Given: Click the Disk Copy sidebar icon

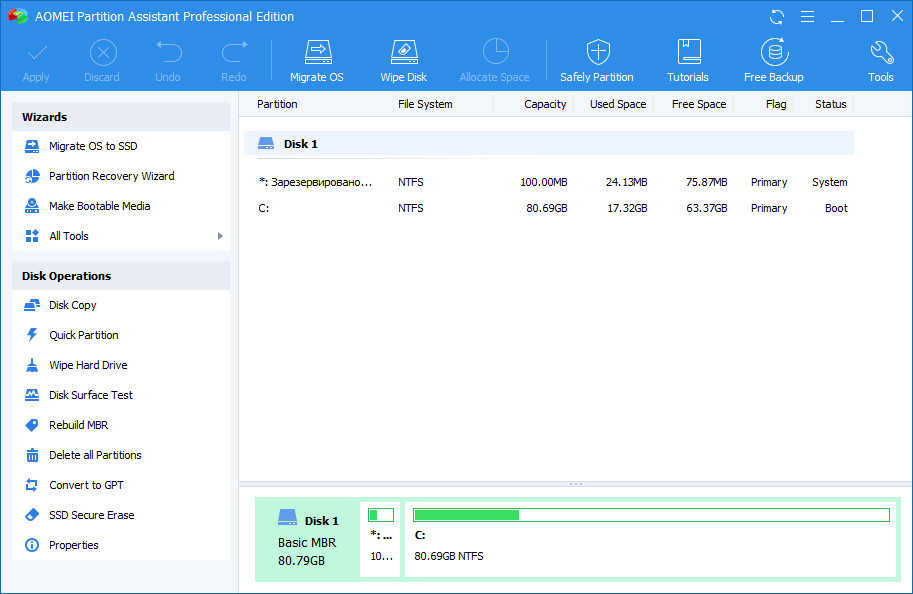Looking at the screenshot, I should 32,305.
